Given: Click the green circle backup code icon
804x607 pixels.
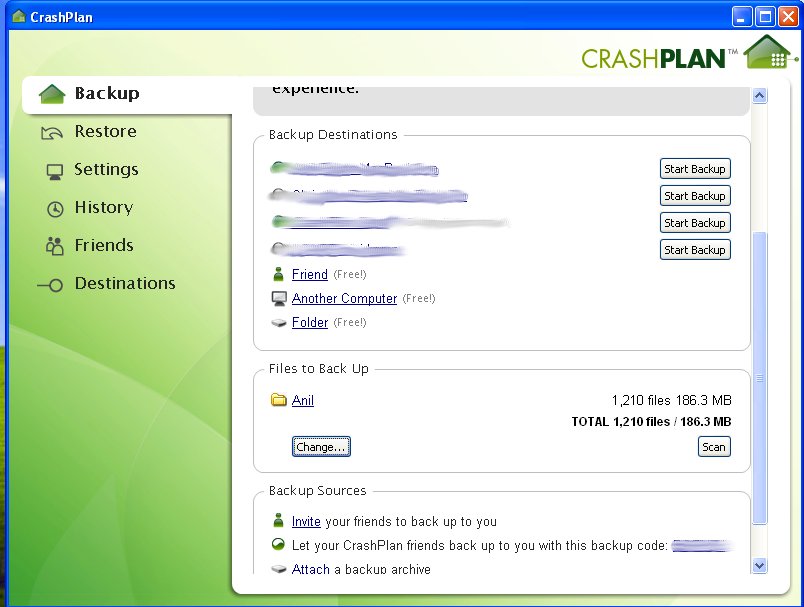Looking at the screenshot, I should [x=278, y=544].
